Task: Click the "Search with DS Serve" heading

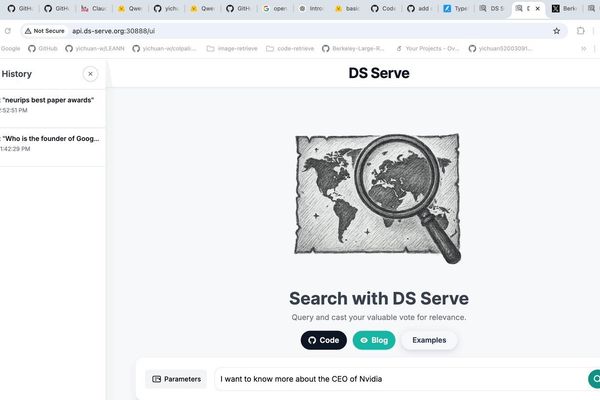Action: tap(379, 299)
